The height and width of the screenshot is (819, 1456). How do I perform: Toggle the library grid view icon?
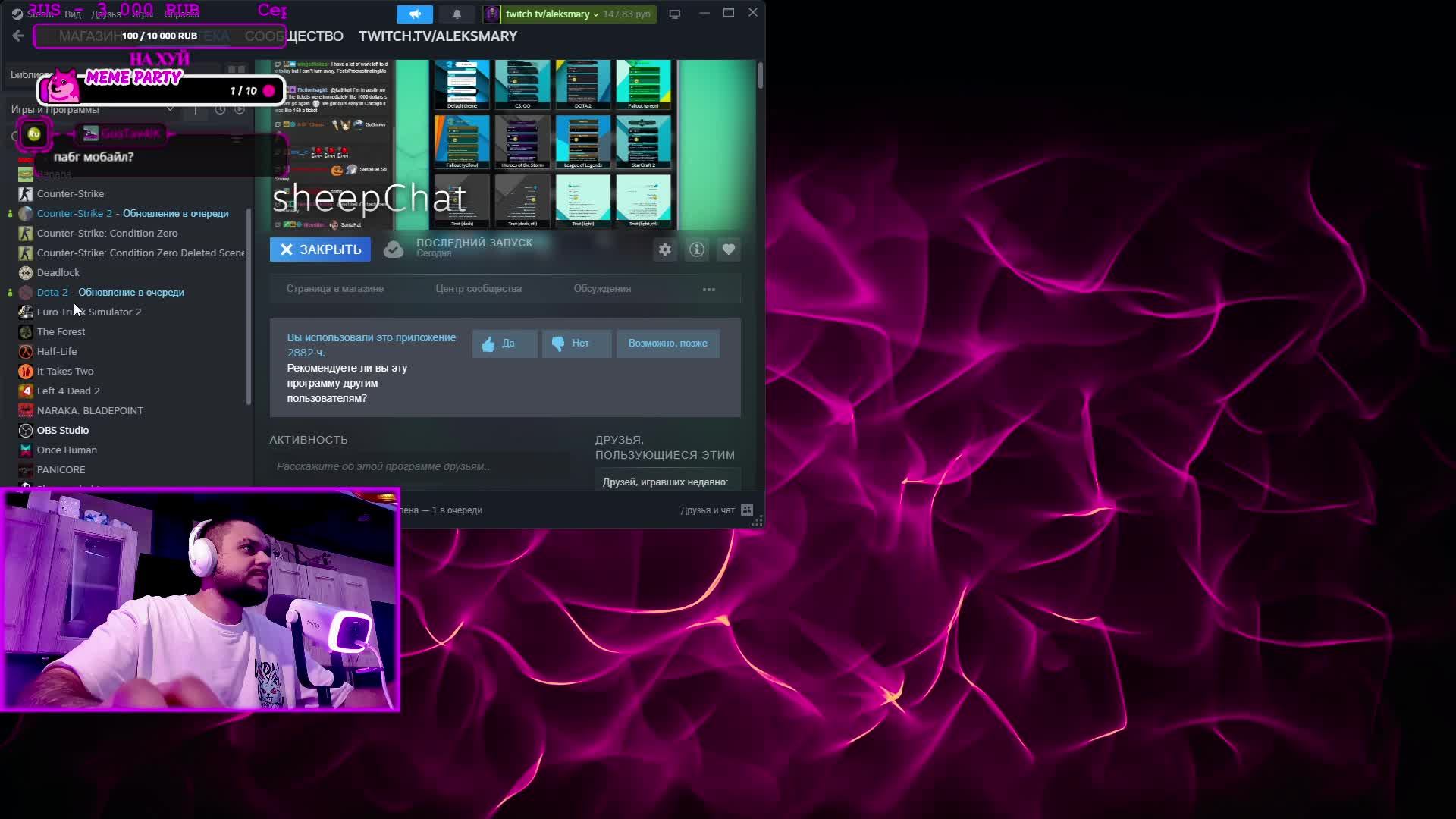pos(236,70)
